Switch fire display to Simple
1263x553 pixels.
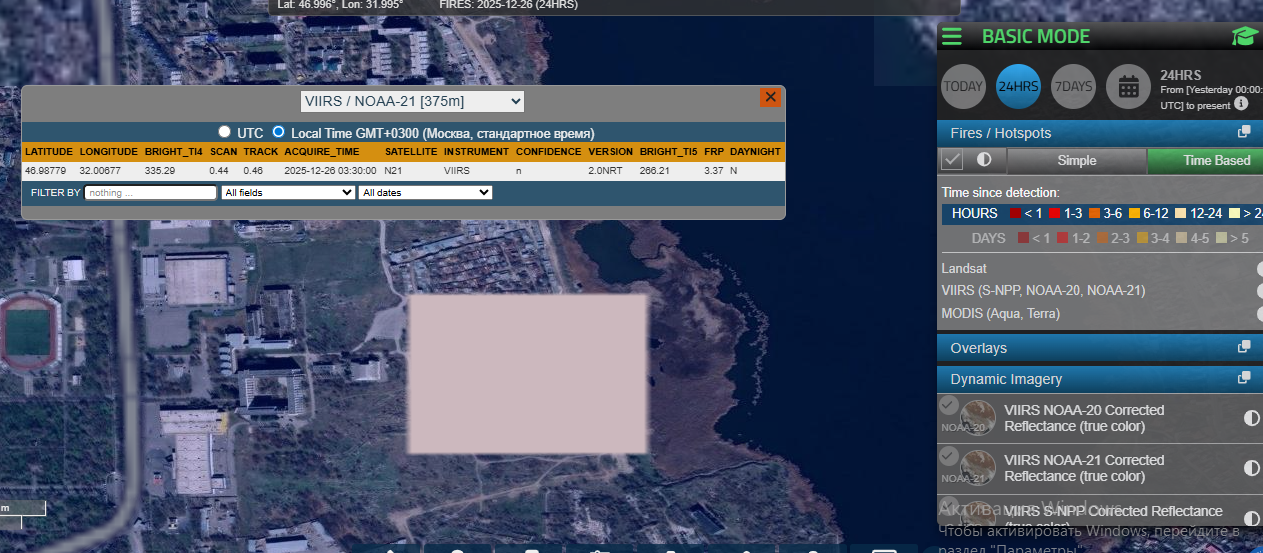[x=1076, y=160]
